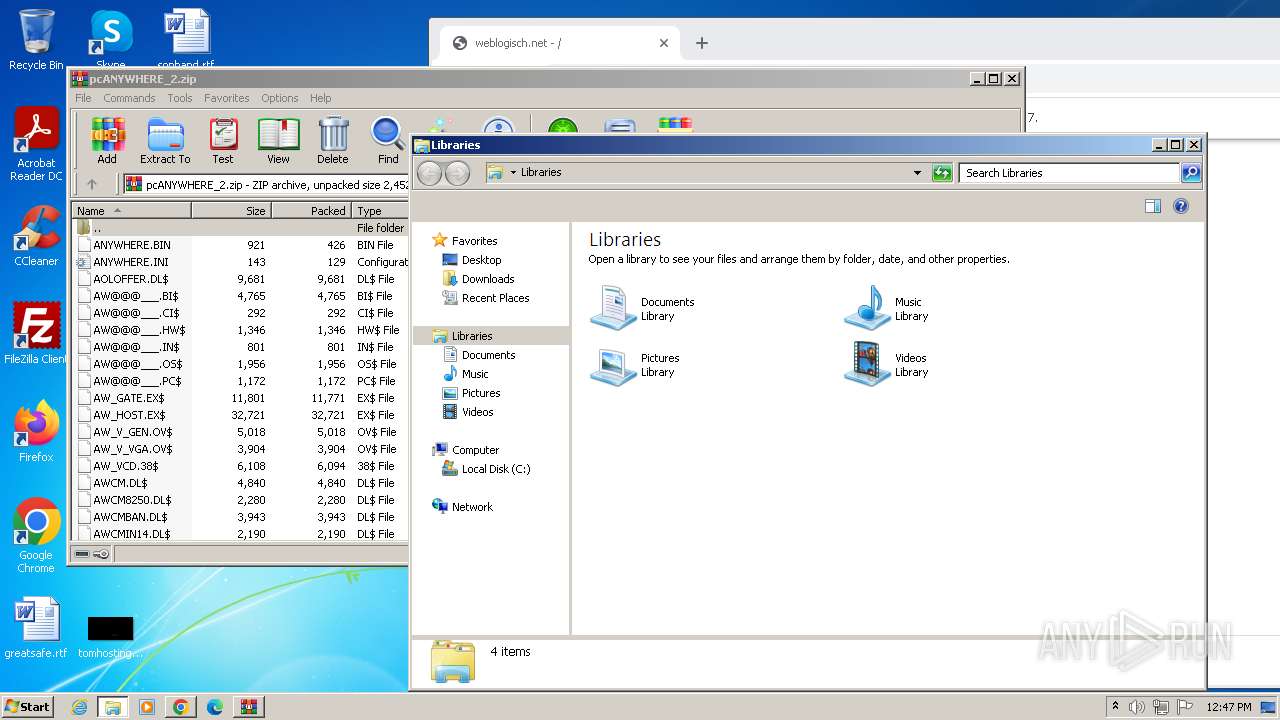Click the refresh button beside address bar
The image size is (1280, 720).
[942, 173]
